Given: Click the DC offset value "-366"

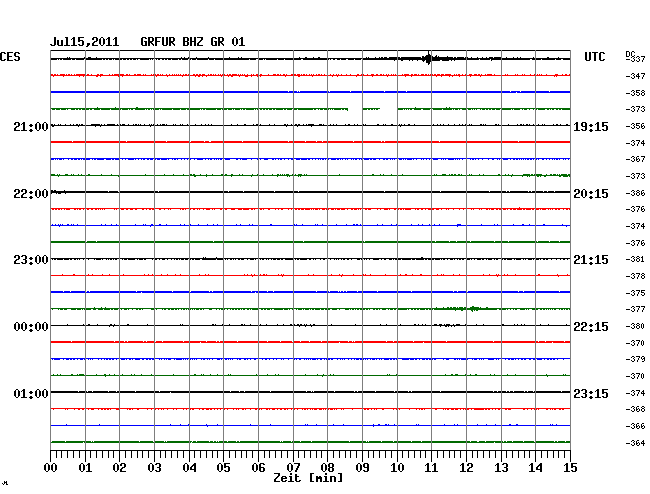Looking at the screenshot, I should coord(635,426).
